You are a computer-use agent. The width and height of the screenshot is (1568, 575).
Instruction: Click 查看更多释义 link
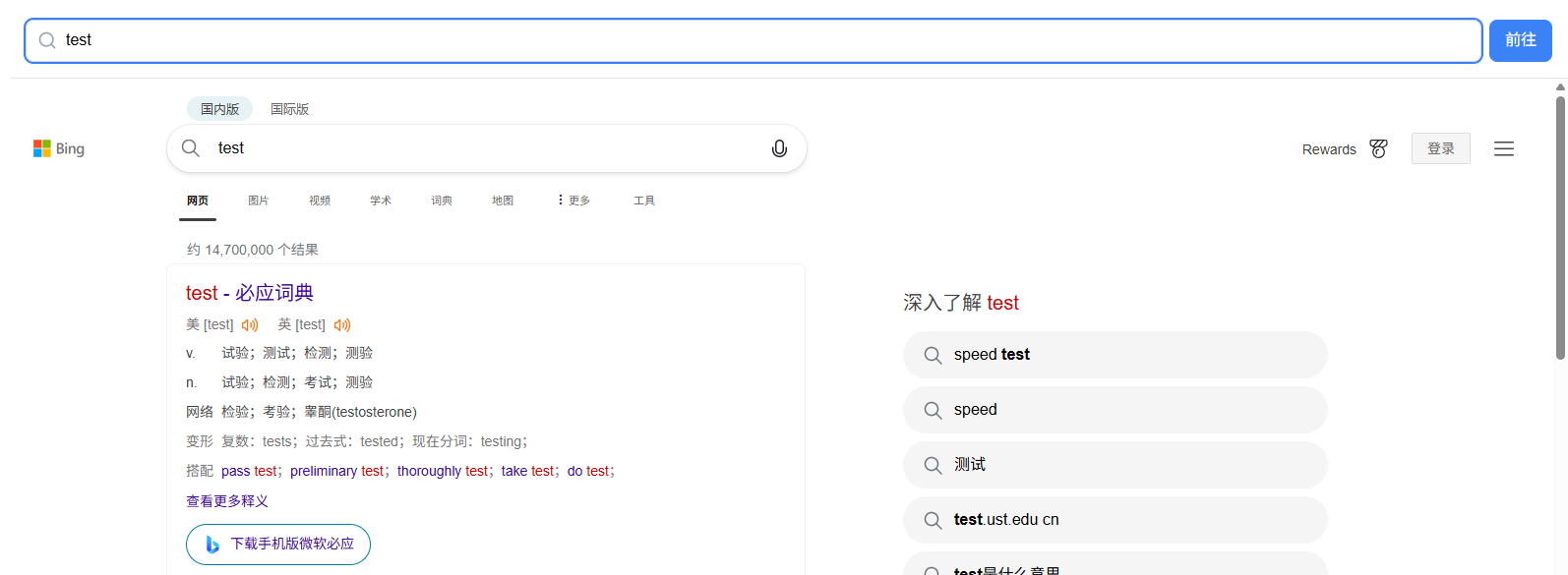tap(227, 501)
